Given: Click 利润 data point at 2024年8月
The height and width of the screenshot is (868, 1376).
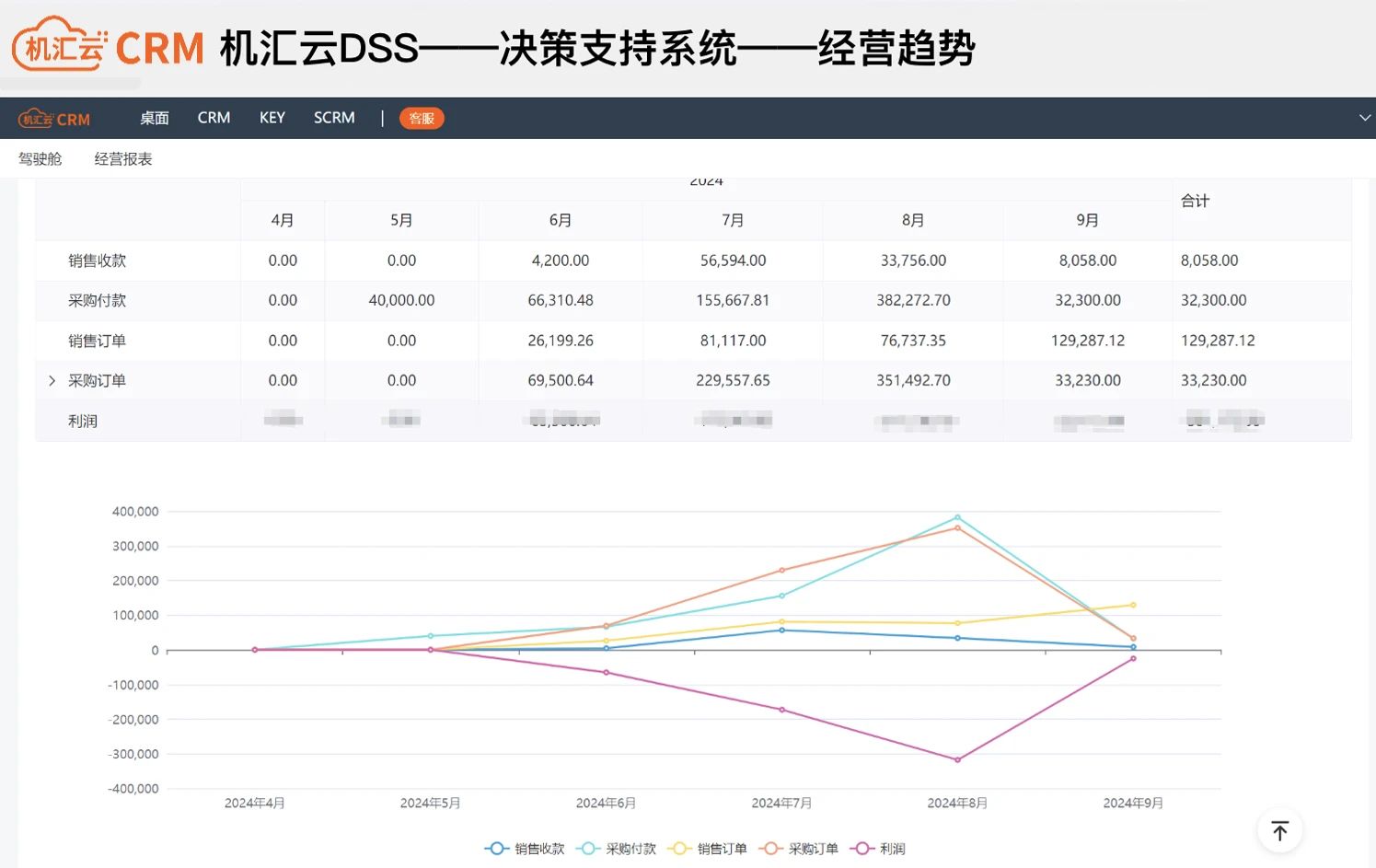Looking at the screenshot, I should (957, 760).
